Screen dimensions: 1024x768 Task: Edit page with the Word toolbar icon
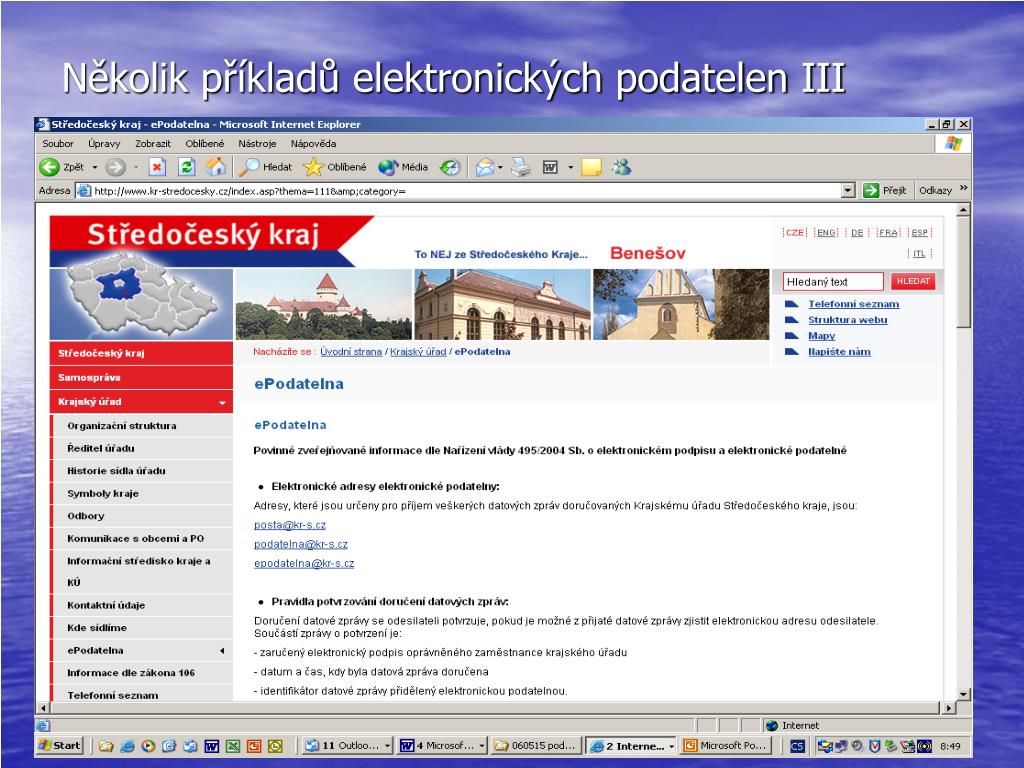(550, 167)
